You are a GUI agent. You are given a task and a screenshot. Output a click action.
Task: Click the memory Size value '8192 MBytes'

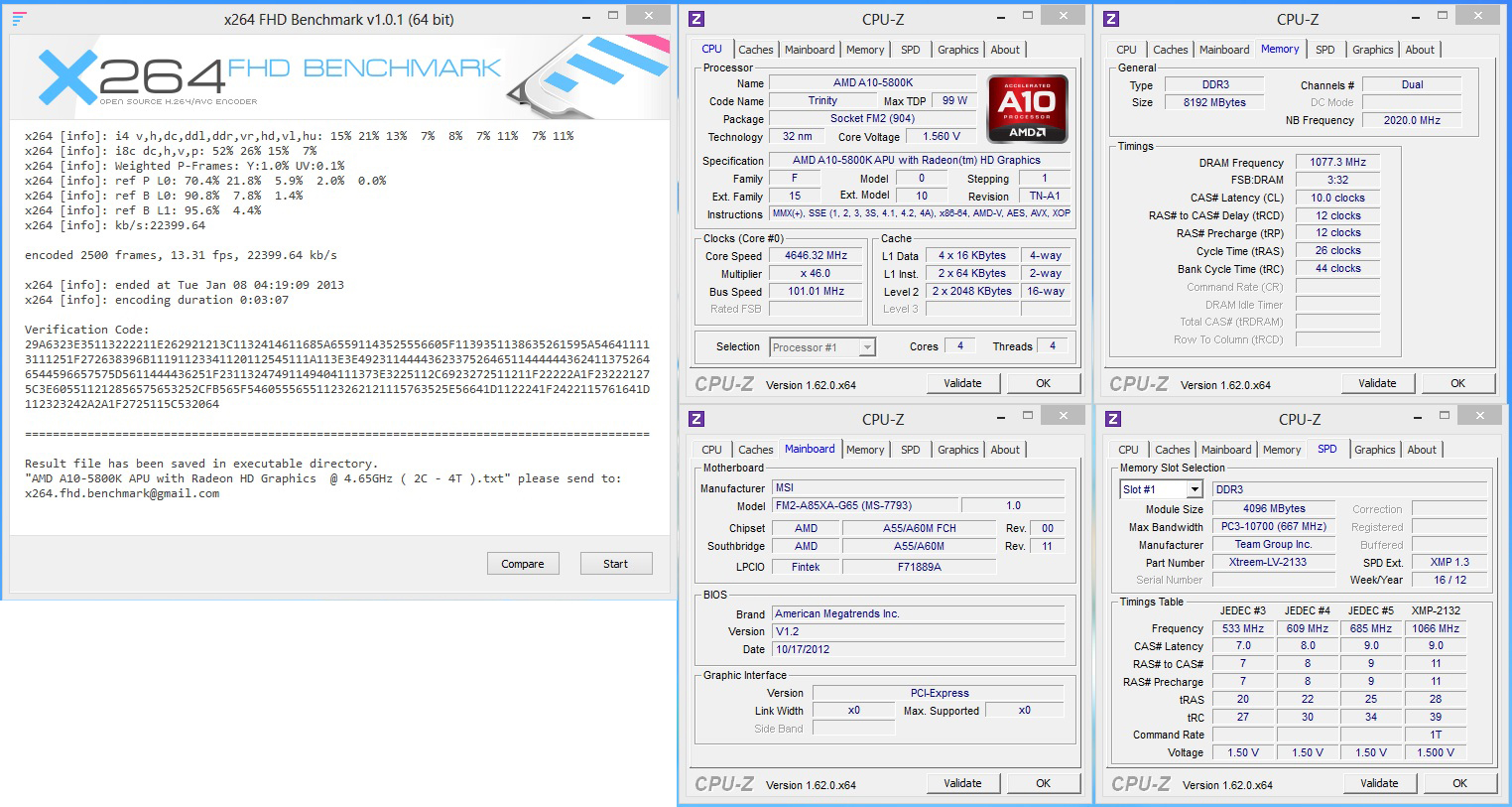(x=1215, y=102)
